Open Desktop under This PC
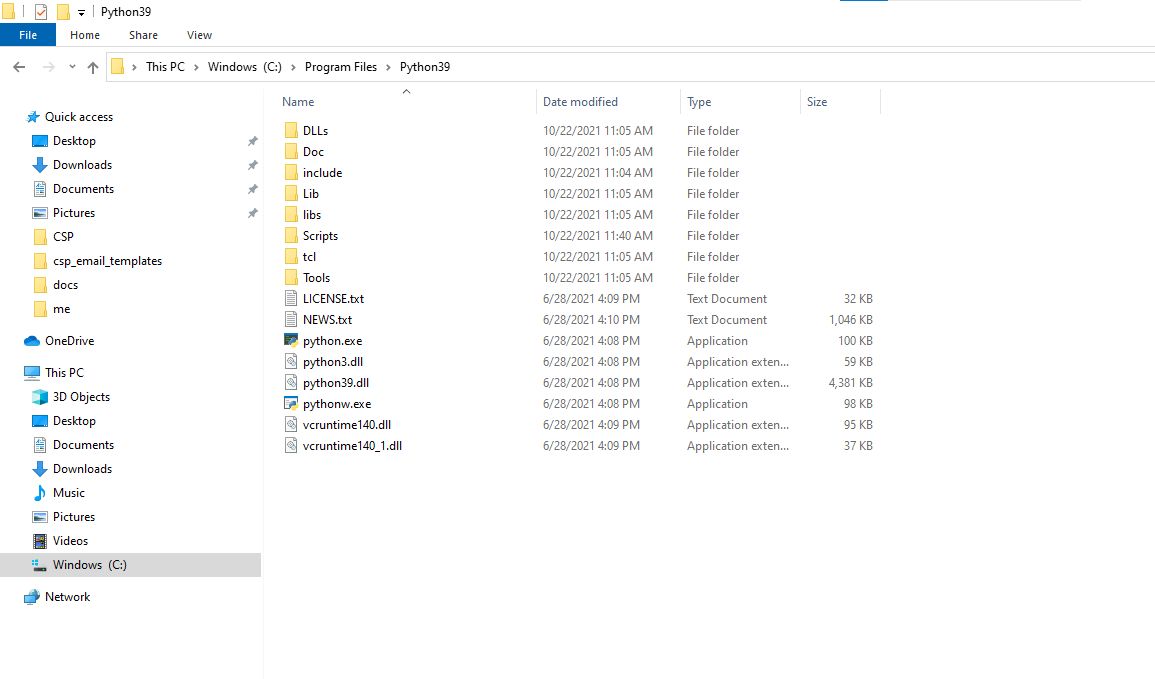1155x679 pixels. [74, 421]
